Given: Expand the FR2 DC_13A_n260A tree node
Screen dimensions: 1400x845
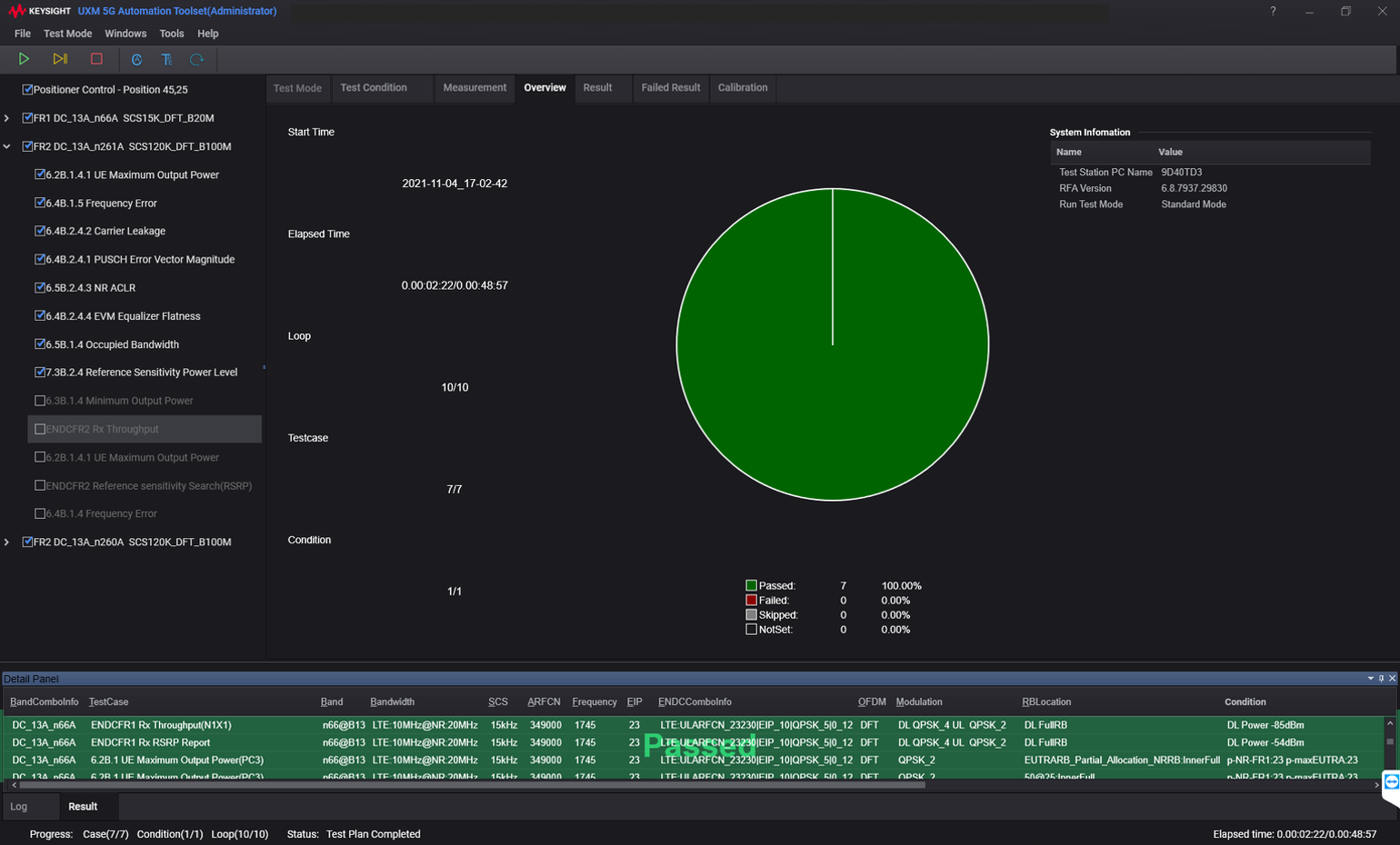Looking at the screenshot, I should tap(7, 542).
